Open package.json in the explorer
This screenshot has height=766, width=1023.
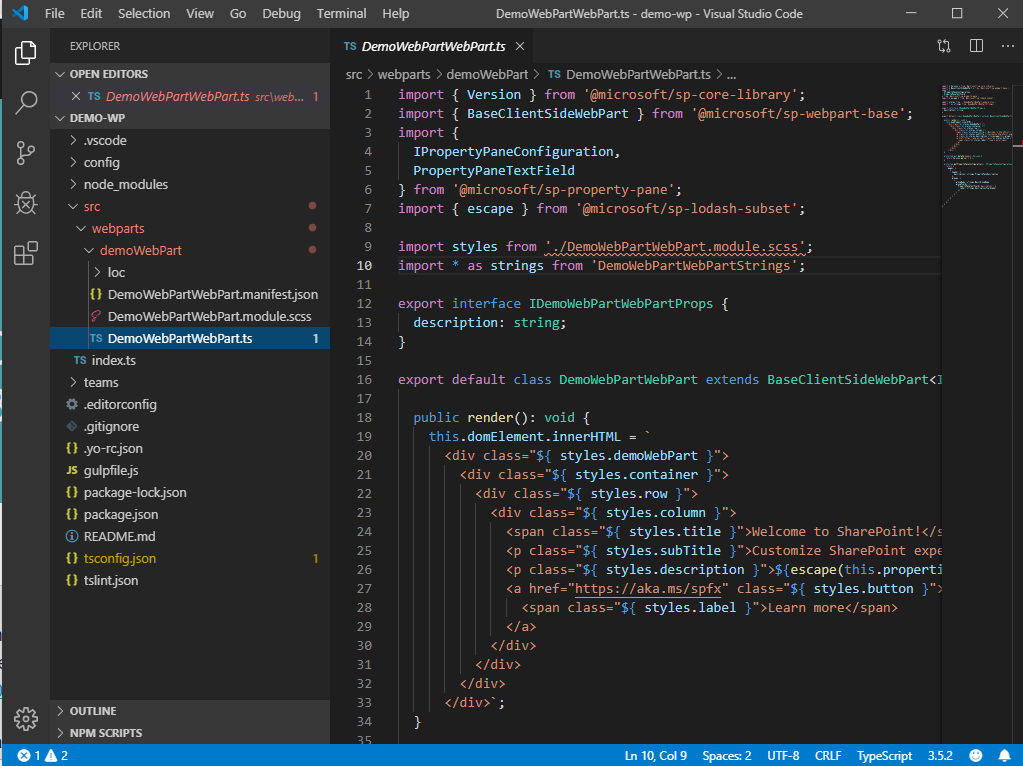(120, 514)
